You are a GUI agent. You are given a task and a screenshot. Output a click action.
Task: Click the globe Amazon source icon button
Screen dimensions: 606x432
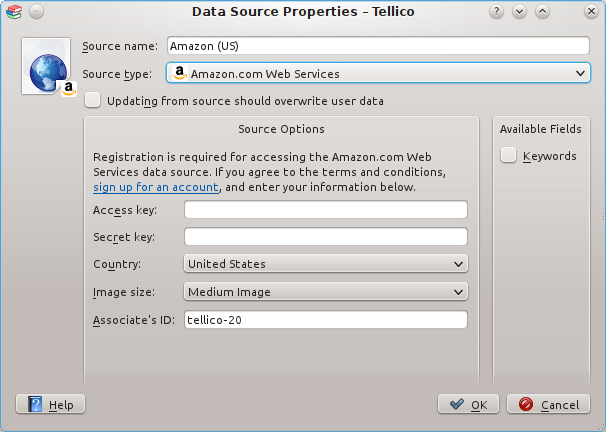tap(46, 66)
